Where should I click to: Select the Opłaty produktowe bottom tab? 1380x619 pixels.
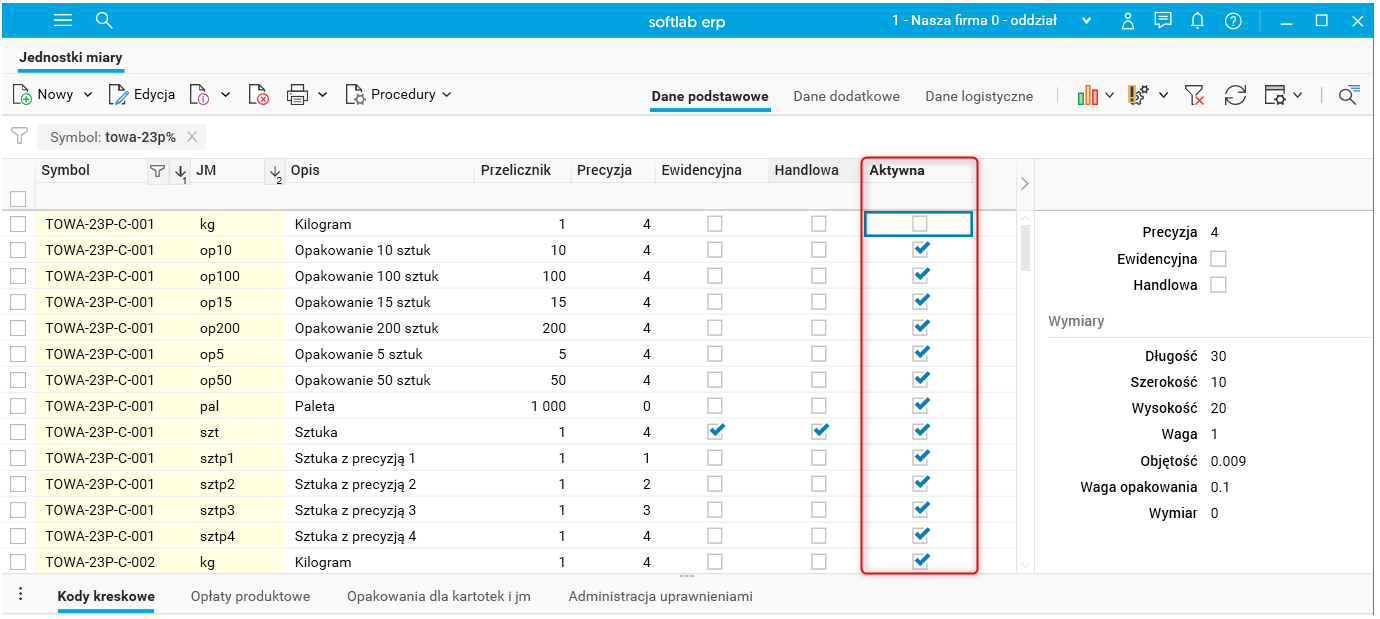[251, 596]
